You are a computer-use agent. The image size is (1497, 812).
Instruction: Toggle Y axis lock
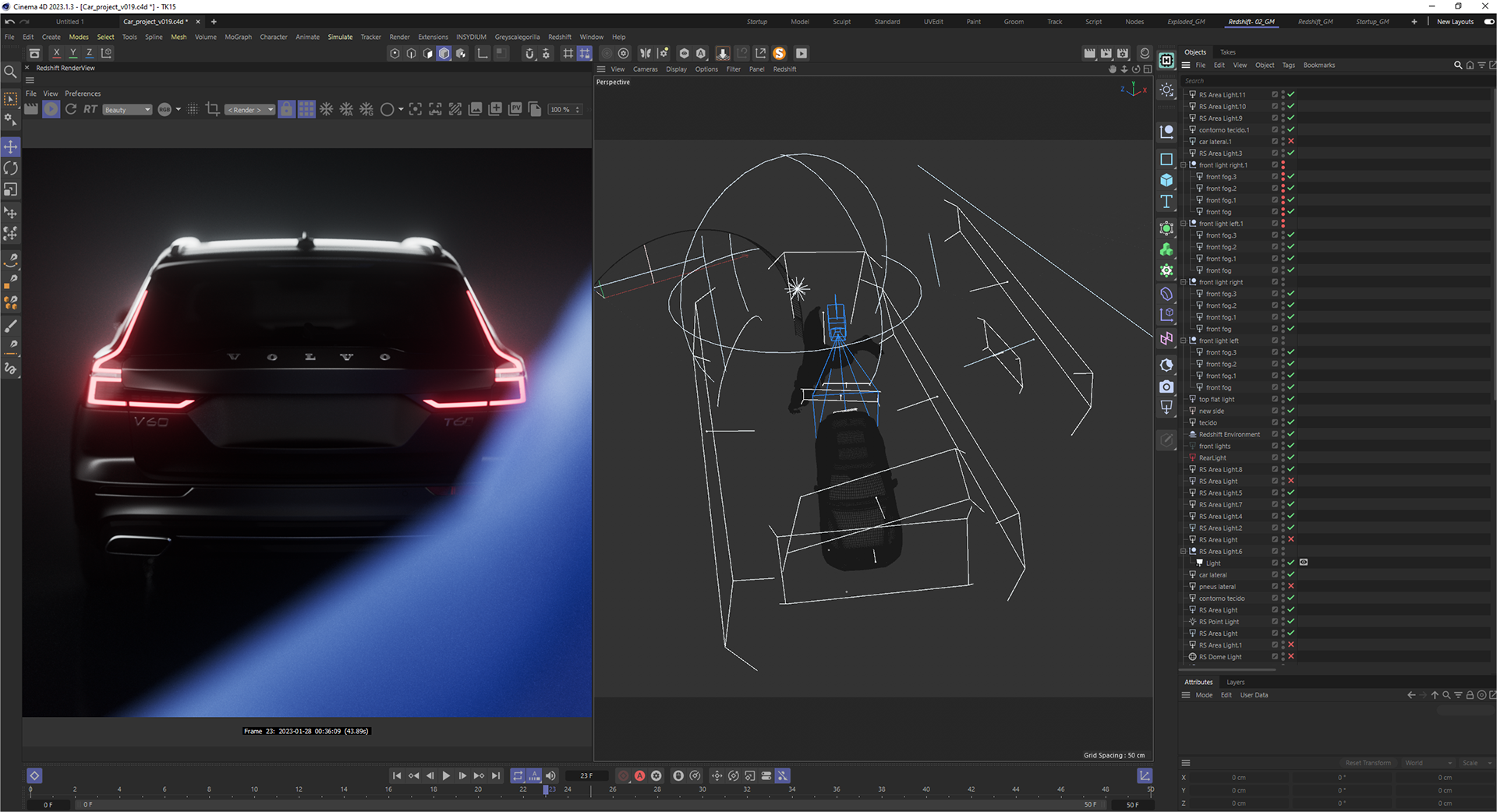(73, 53)
